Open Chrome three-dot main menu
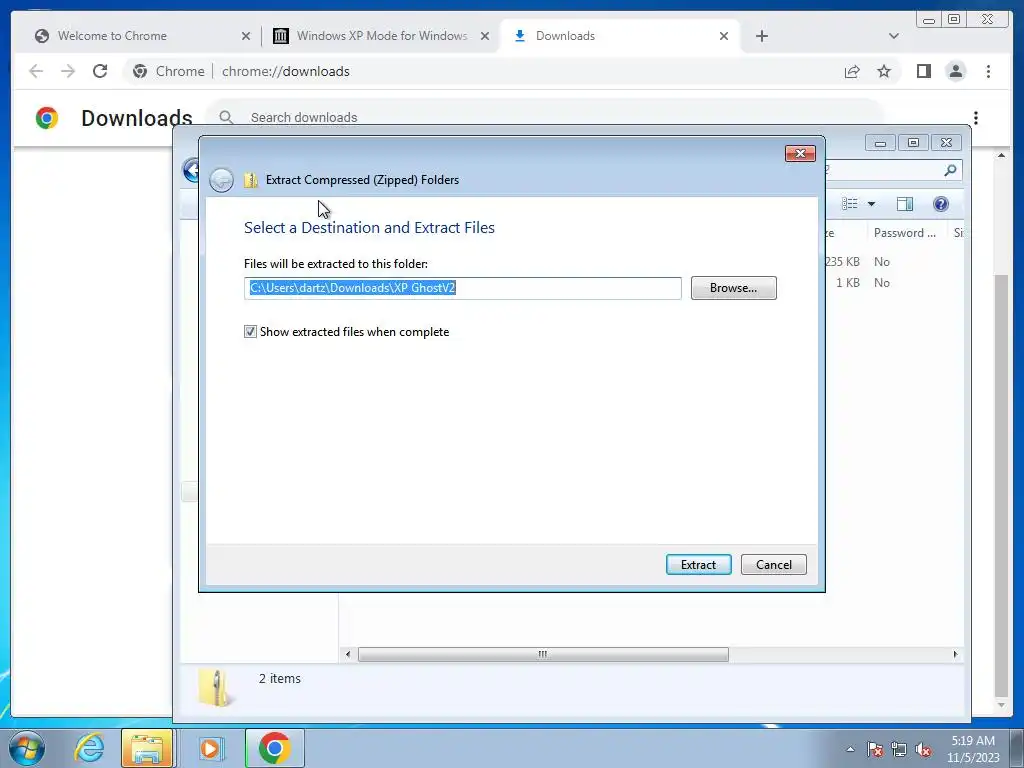 tap(988, 71)
